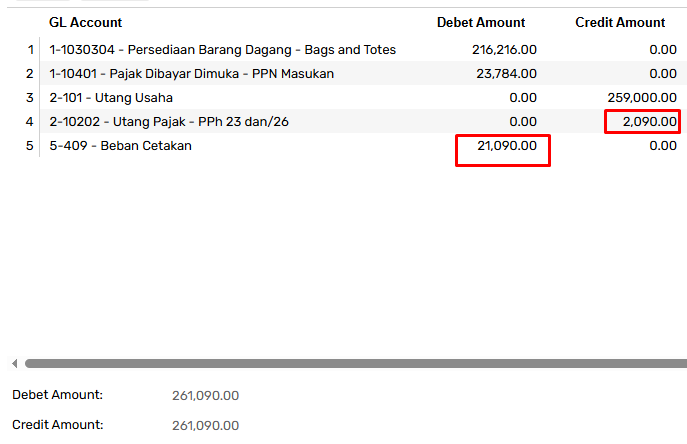Screen dimensions: 687x444
Task: Click total Debet Amount 261,090.00 field
Action: pyautogui.click(x=205, y=396)
